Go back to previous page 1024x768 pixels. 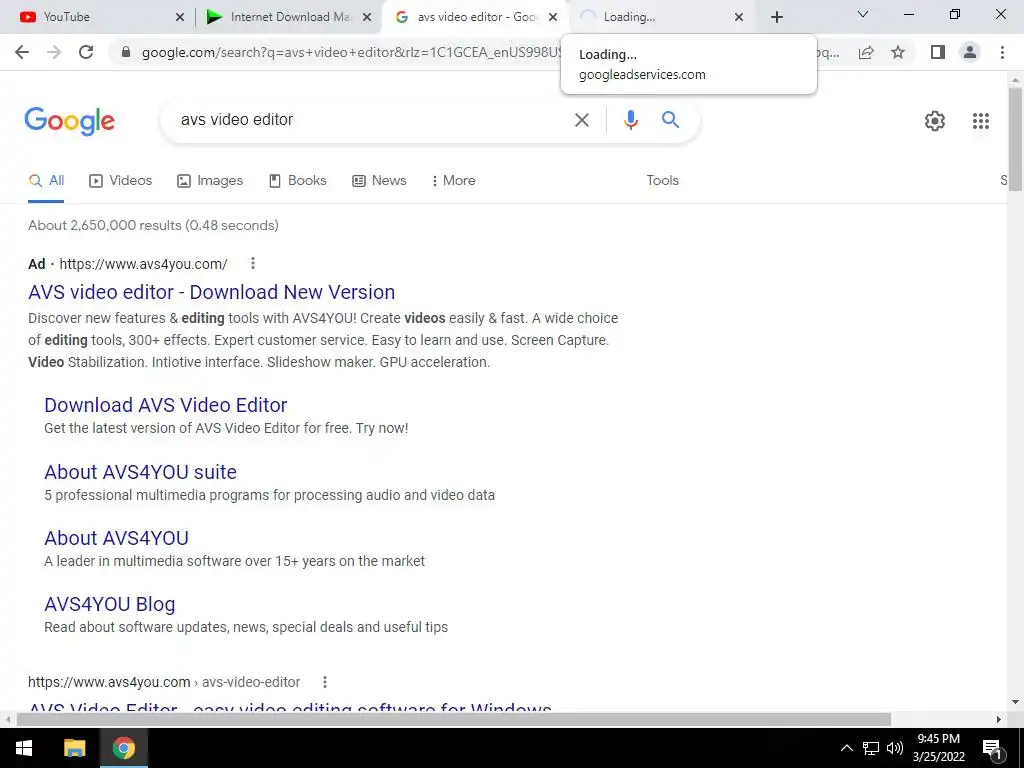tap(22, 52)
